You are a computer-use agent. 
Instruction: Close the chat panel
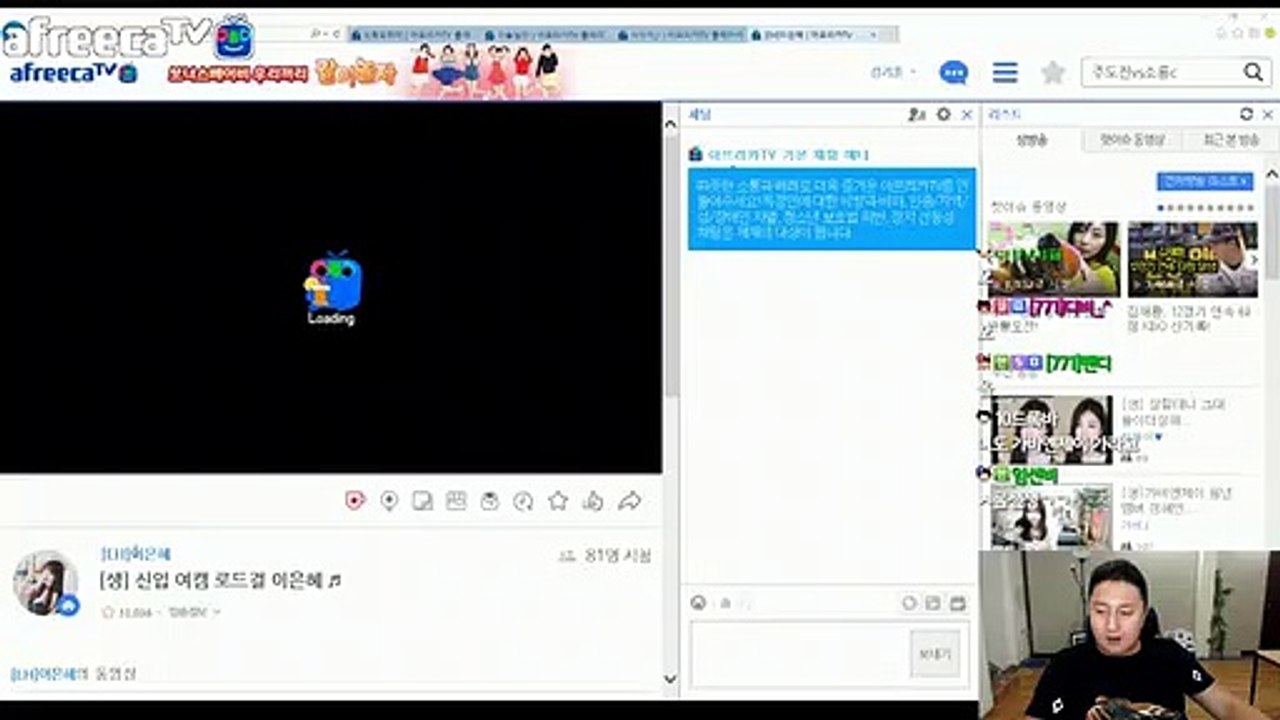click(x=967, y=115)
